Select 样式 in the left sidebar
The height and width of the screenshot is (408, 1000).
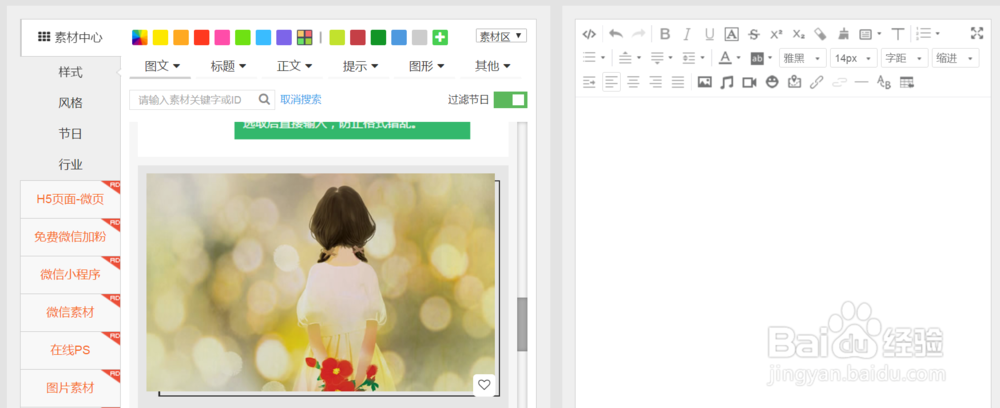pos(71,72)
